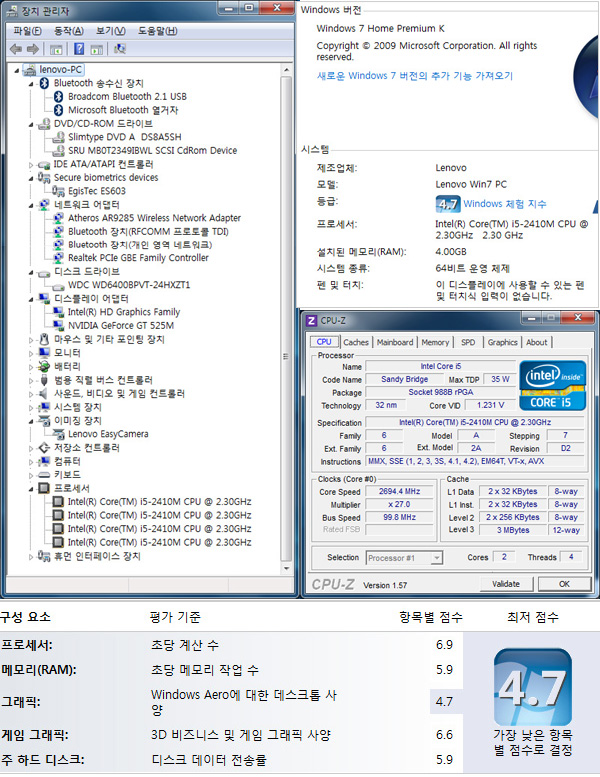Collapse the Bluetooth 송수신 장치 category

(31, 84)
